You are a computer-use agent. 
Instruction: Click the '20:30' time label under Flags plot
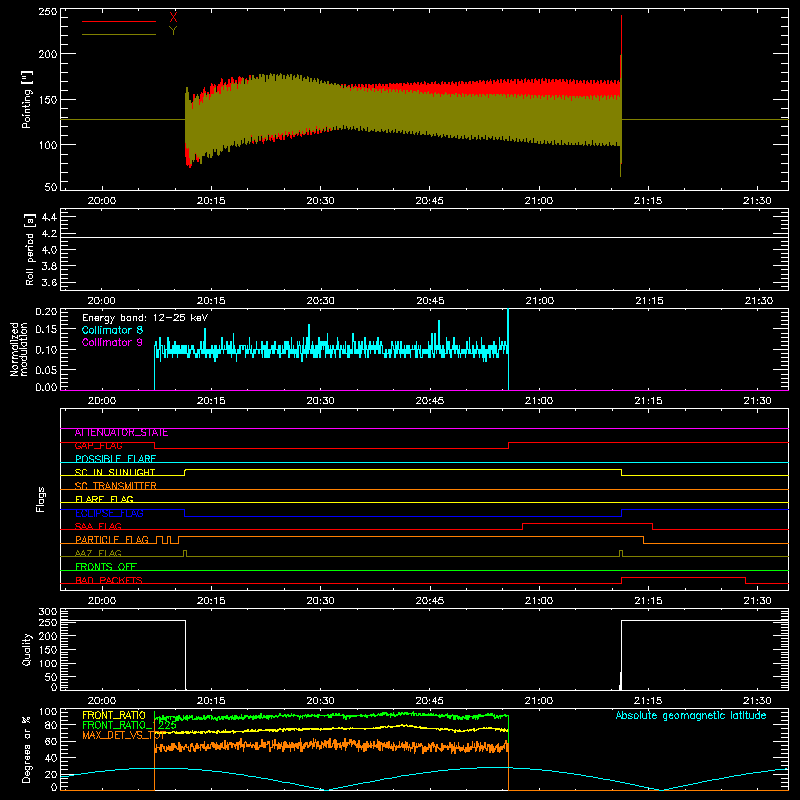click(x=320, y=601)
